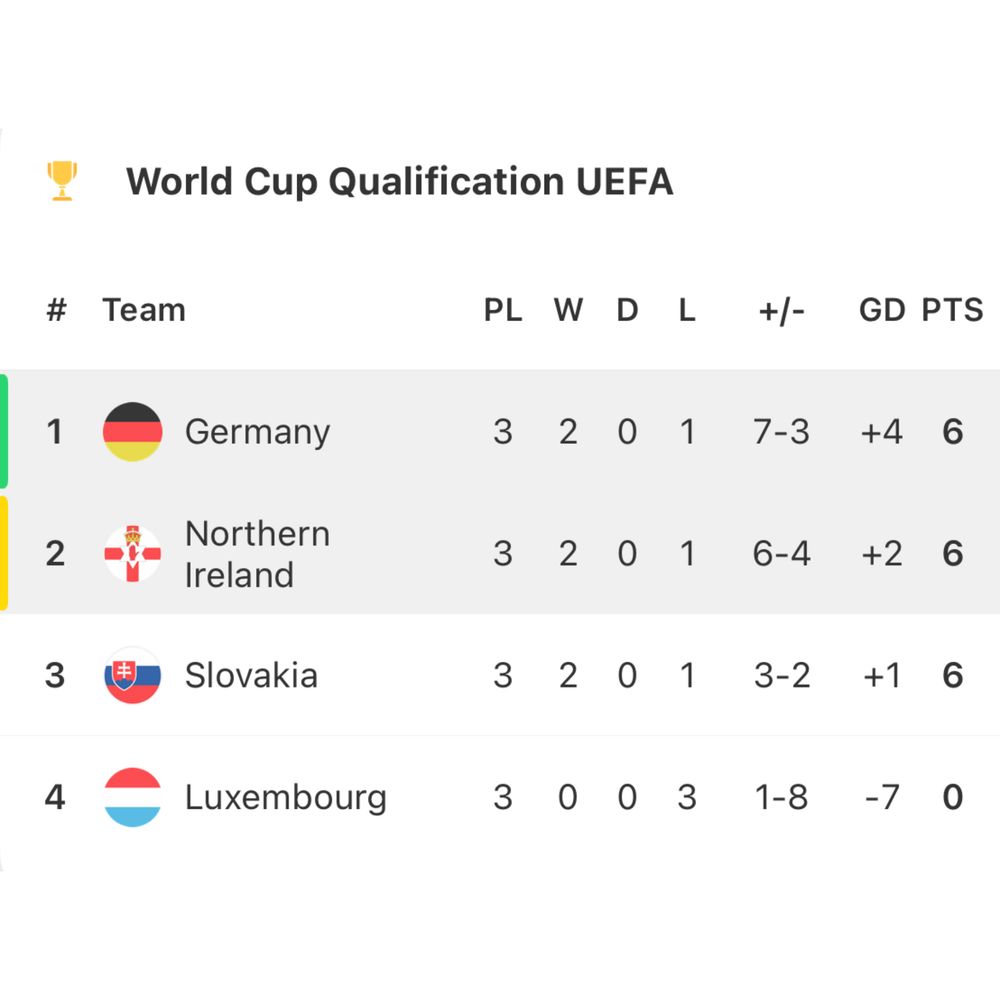1000x1000 pixels.
Task: Open the Northern Ireland team name
Action: [x=257, y=554]
